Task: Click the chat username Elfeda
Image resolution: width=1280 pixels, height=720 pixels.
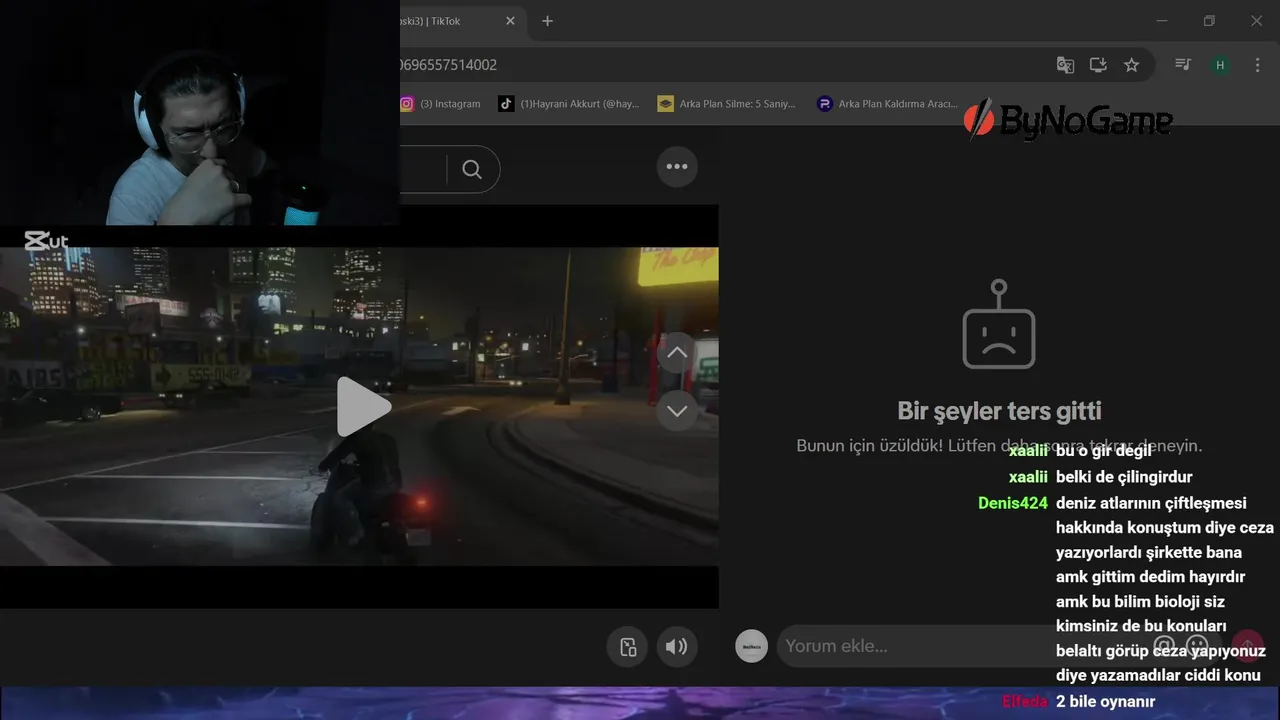Action: coord(1025,701)
